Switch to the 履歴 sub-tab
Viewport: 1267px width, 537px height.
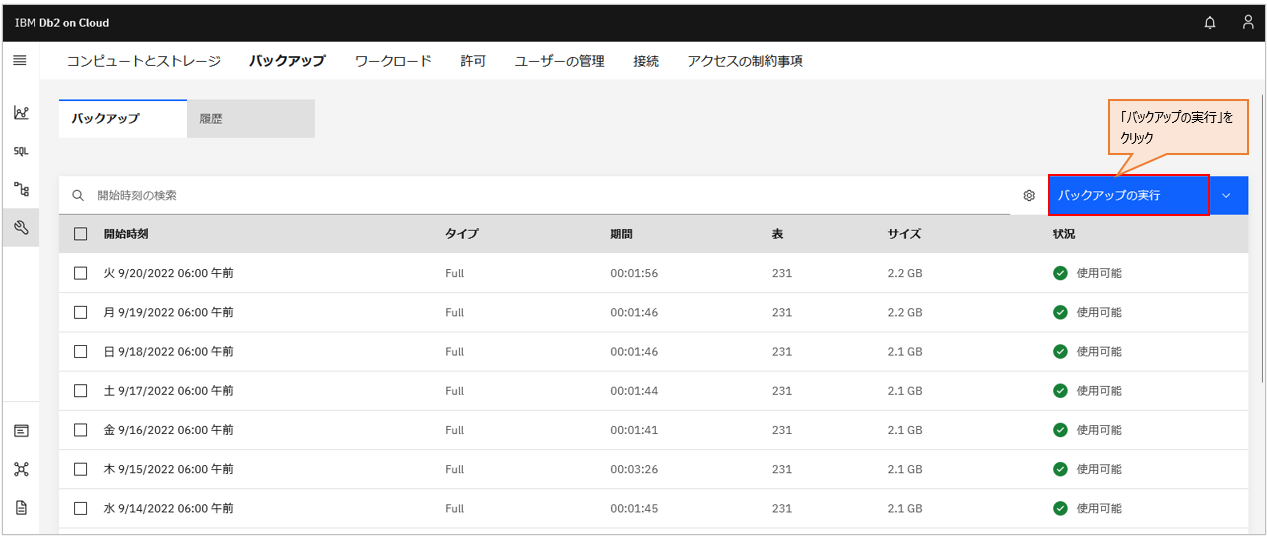tap(251, 119)
